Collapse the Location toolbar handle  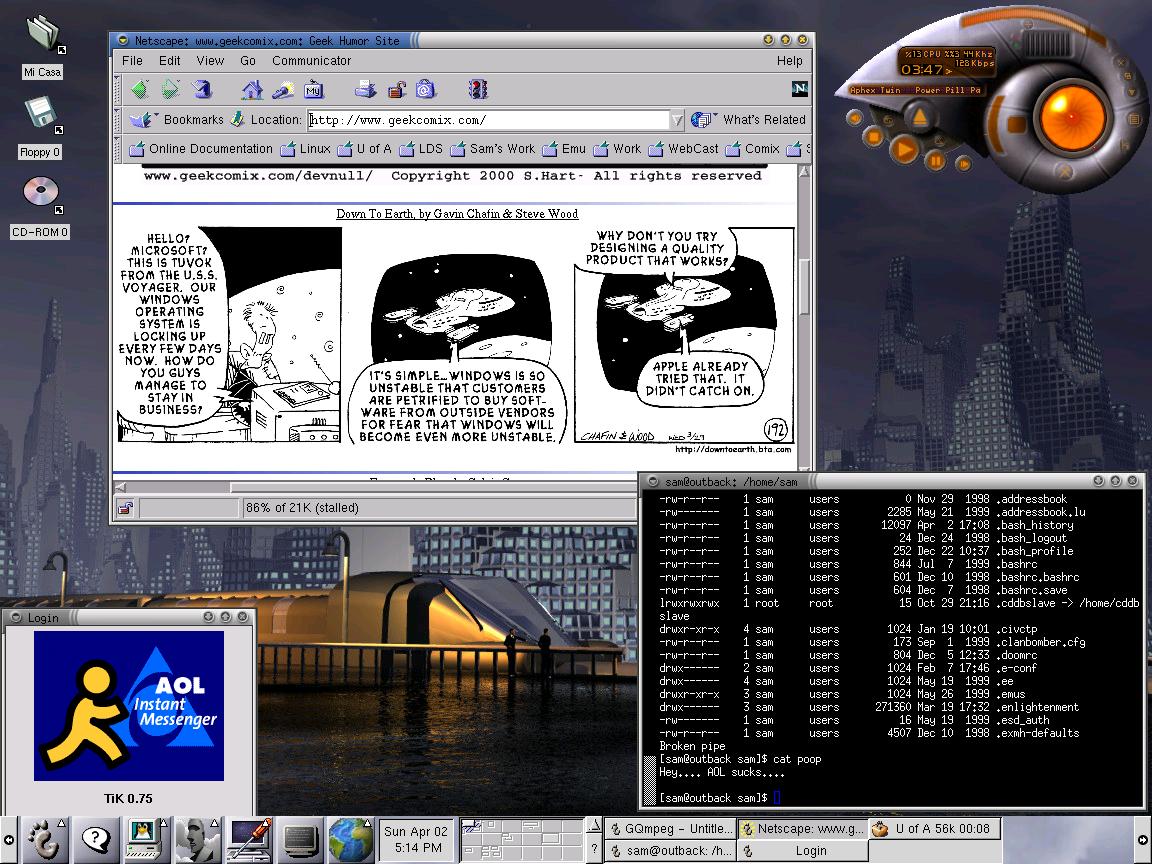pyautogui.click(x=117, y=119)
